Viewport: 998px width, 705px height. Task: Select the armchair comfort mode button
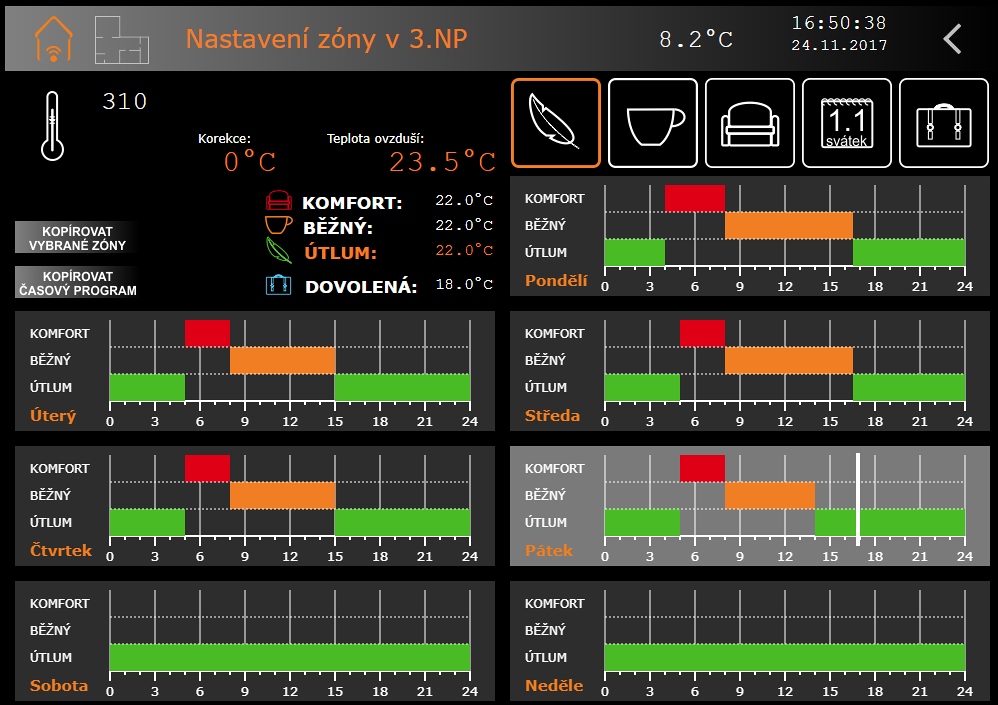pos(750,123)
